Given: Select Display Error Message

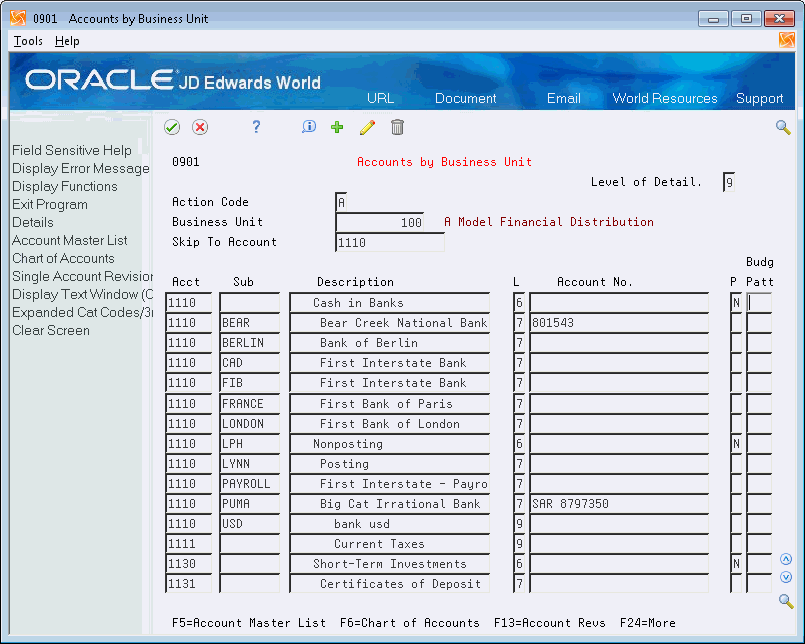Looking at the screenshot, I should [x=81, y=168].
